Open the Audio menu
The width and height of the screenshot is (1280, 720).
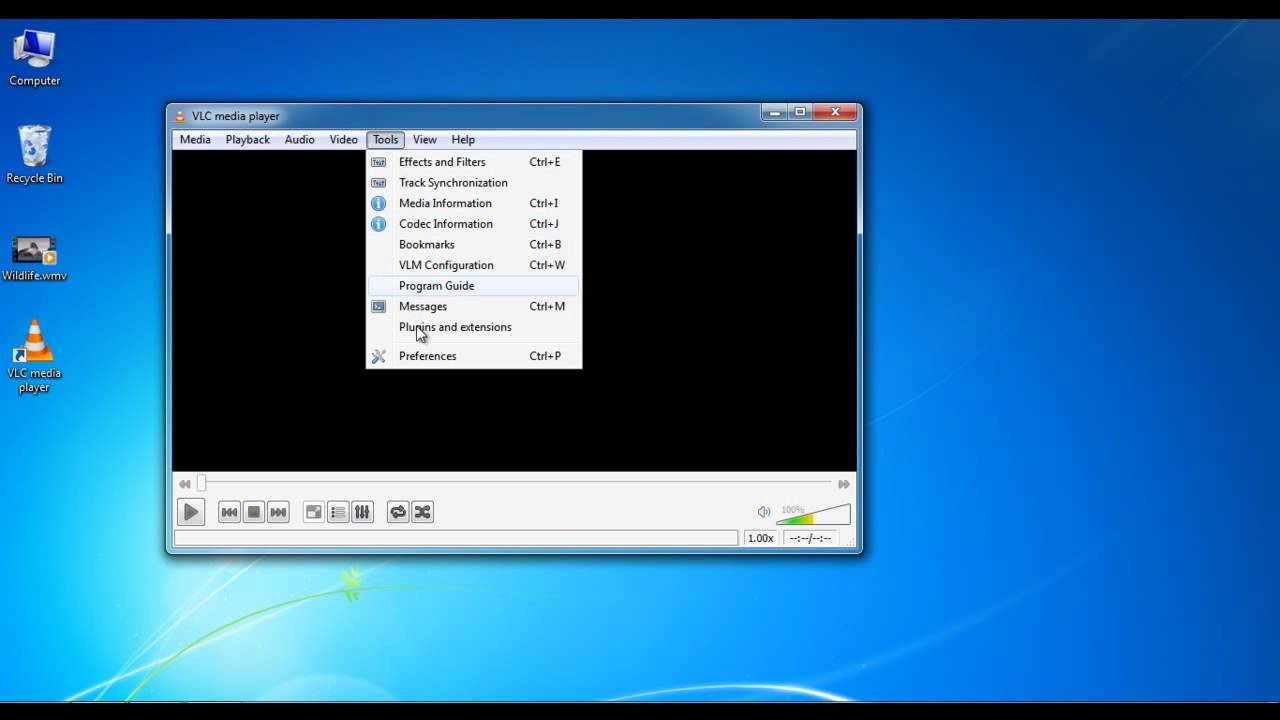299,139
